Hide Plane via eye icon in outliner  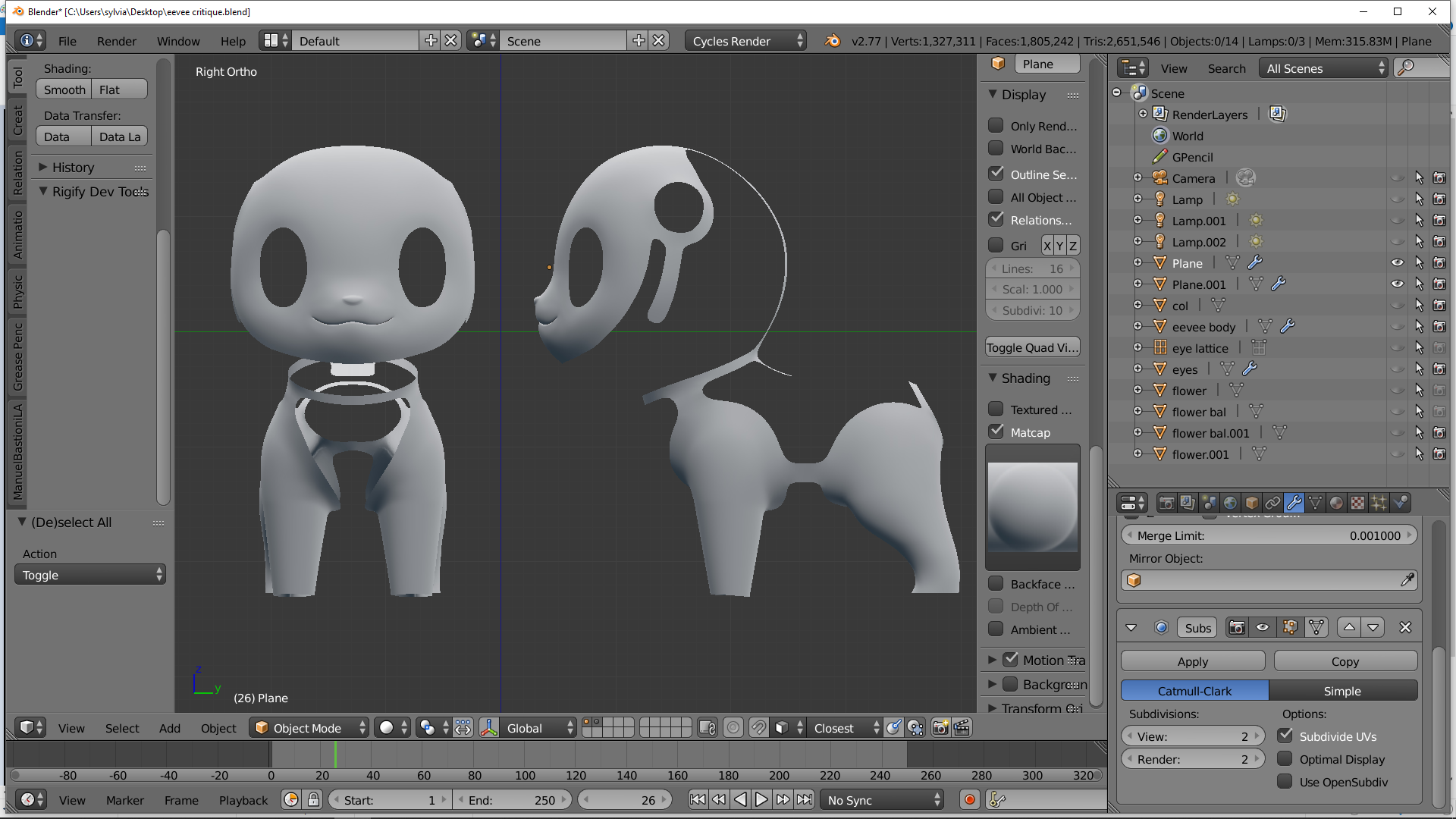point(1397,263)
